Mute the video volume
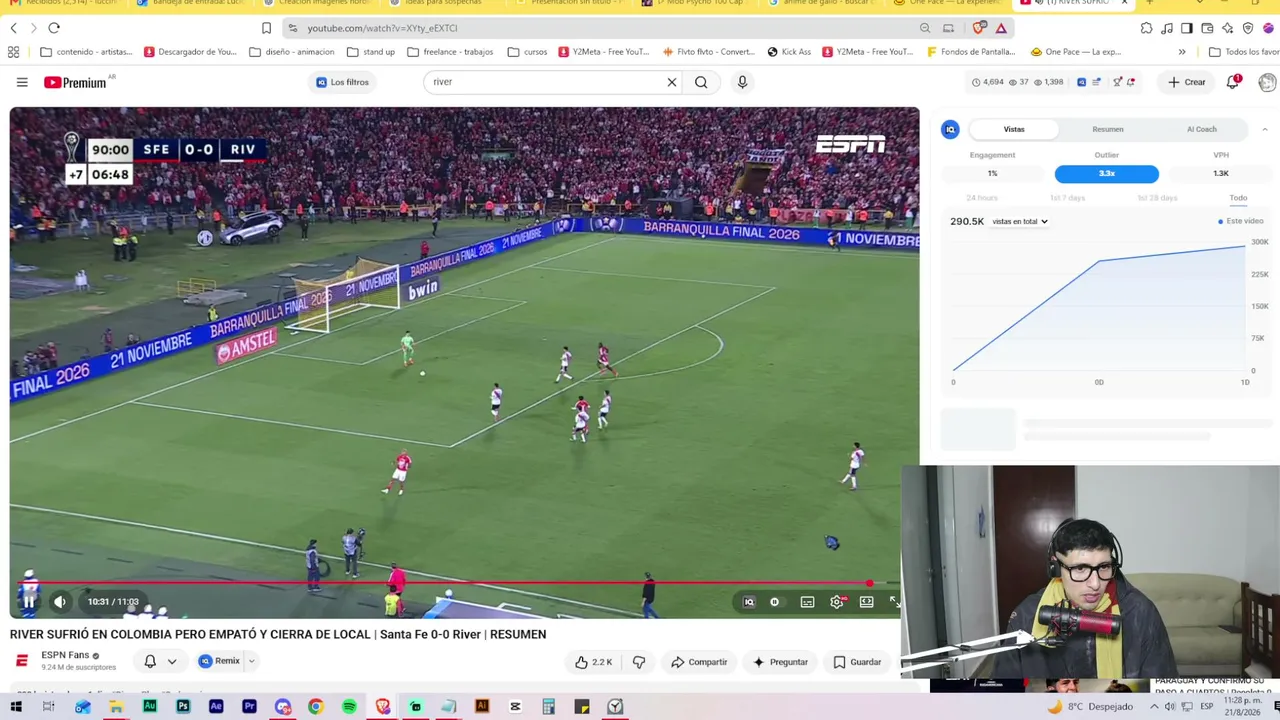1280x720 pixels. point(60,601)
